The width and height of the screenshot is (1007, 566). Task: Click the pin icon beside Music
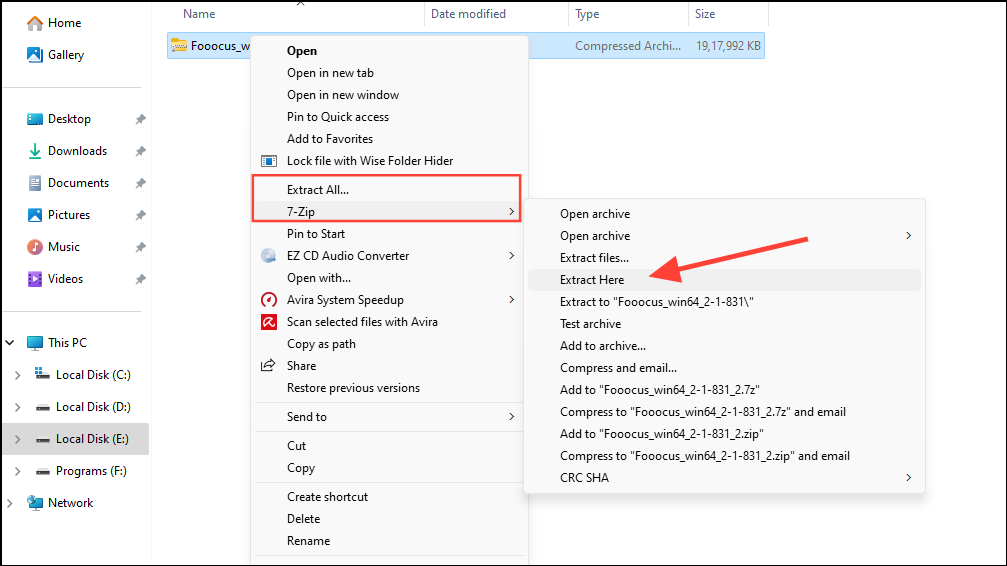click(141, 247)
